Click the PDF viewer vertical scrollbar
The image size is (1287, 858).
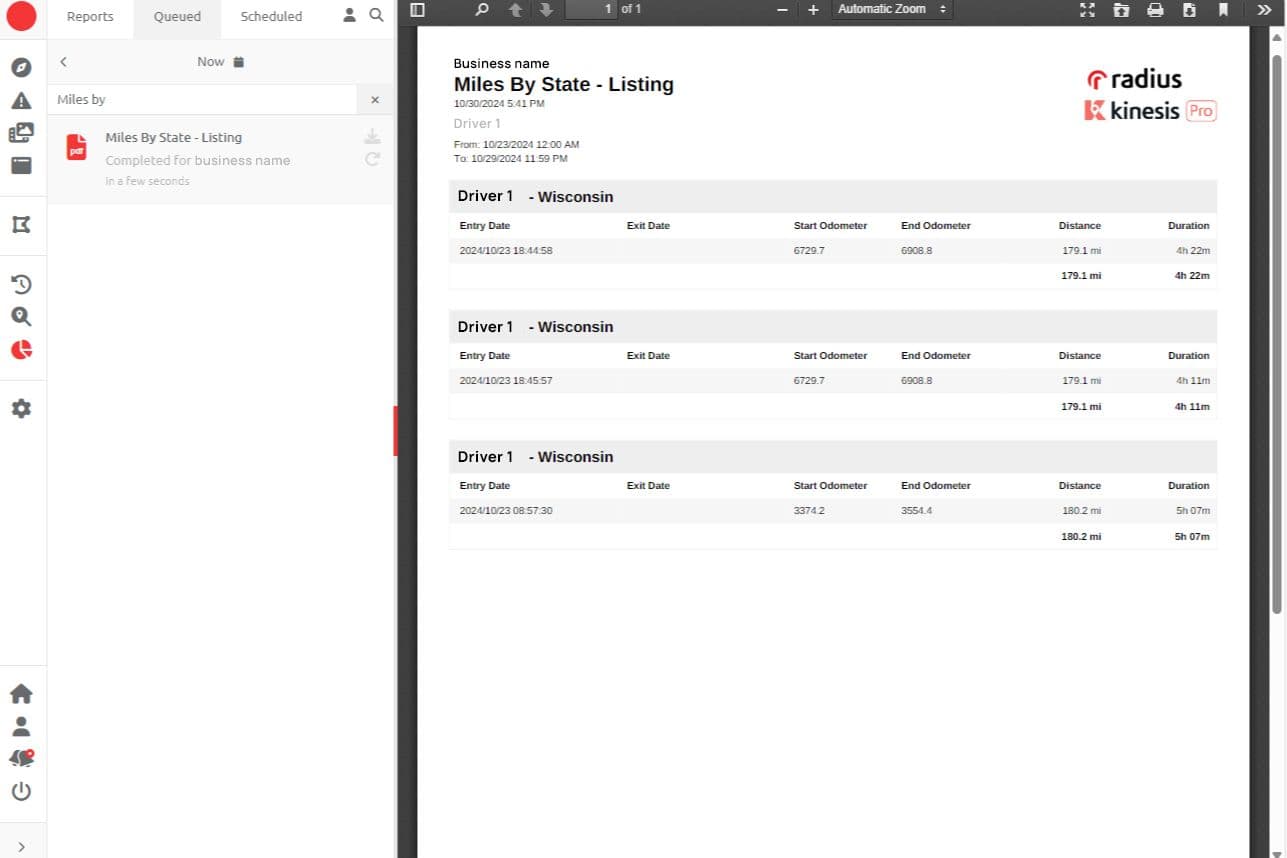[x=1277, y=330]
